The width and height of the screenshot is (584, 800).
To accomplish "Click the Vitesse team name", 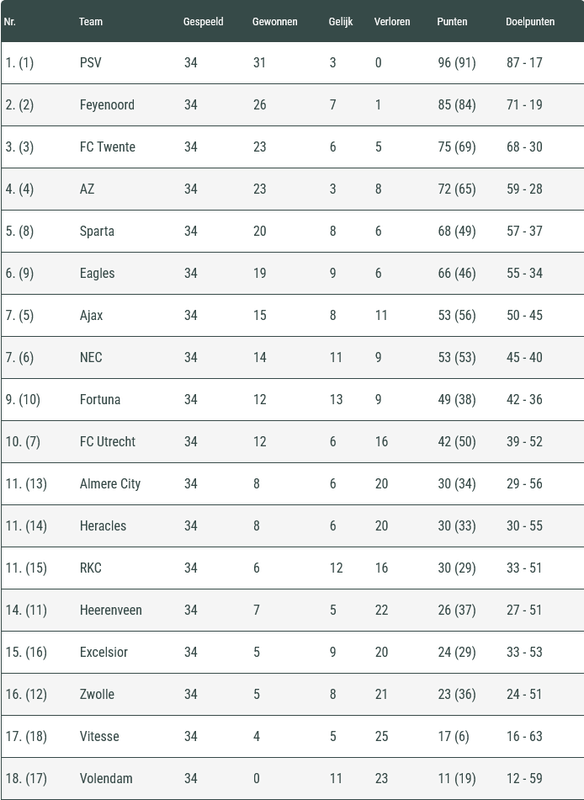I will pyautogui.click(x=99, y=736).
